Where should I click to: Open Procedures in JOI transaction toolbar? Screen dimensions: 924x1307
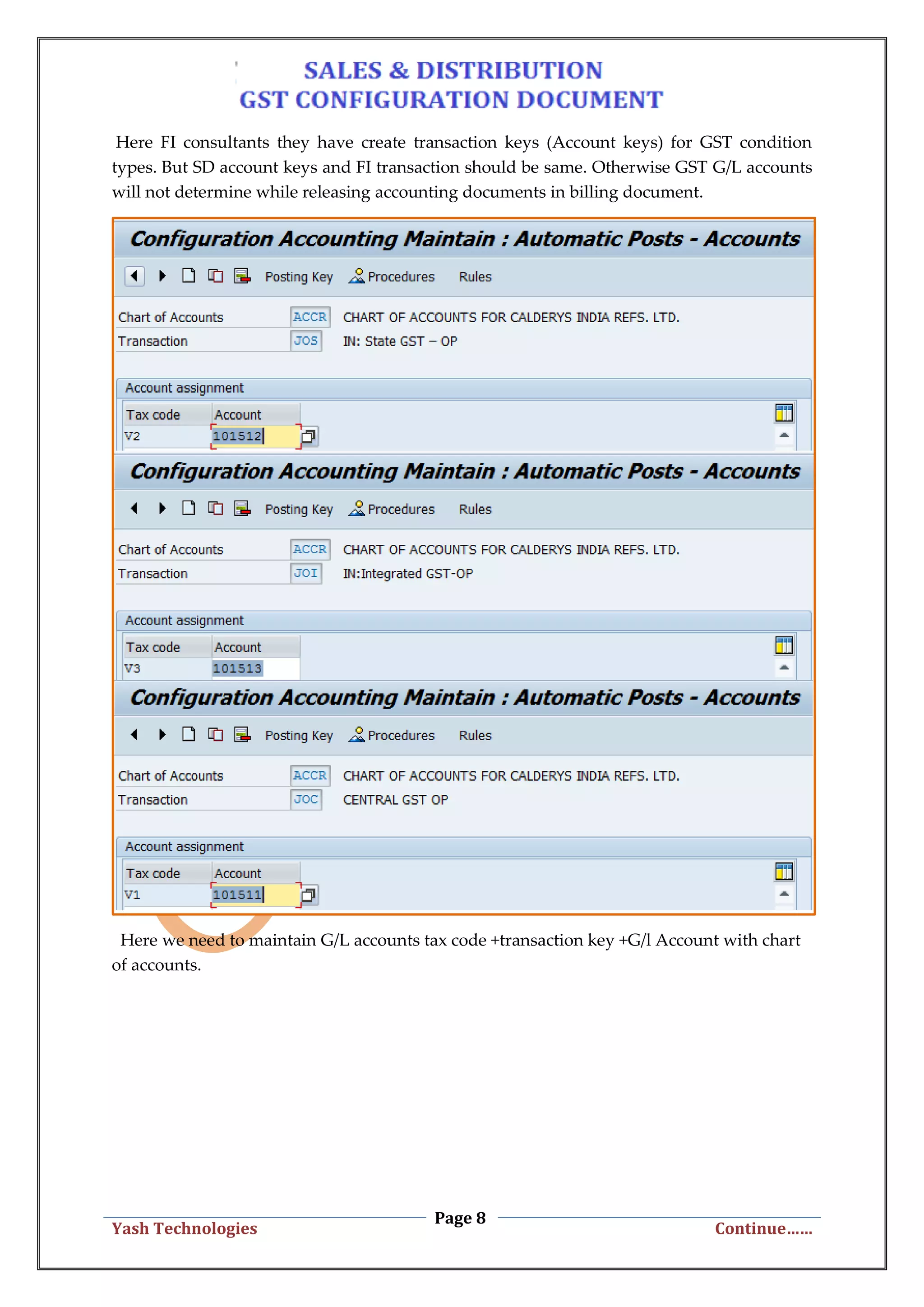pyautogui.click(x=392, y=509)
